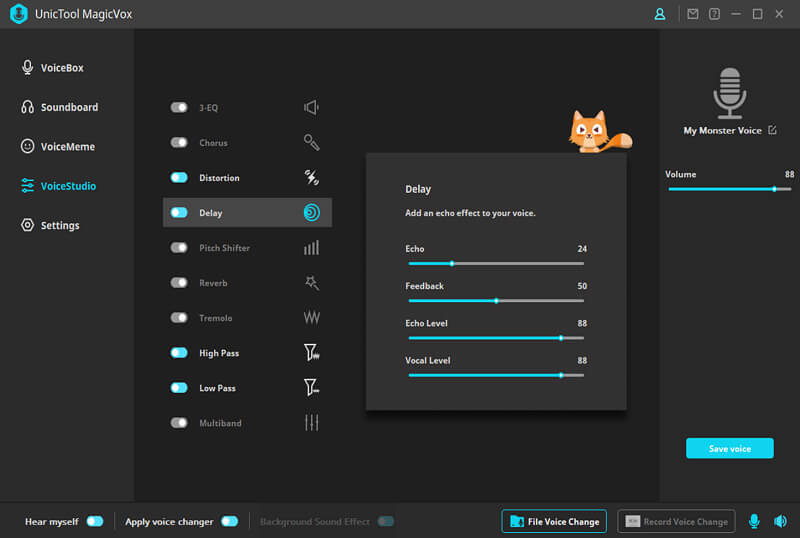Enable the Multiband effect toggle
800x538 pixels.
click(179, 423)
